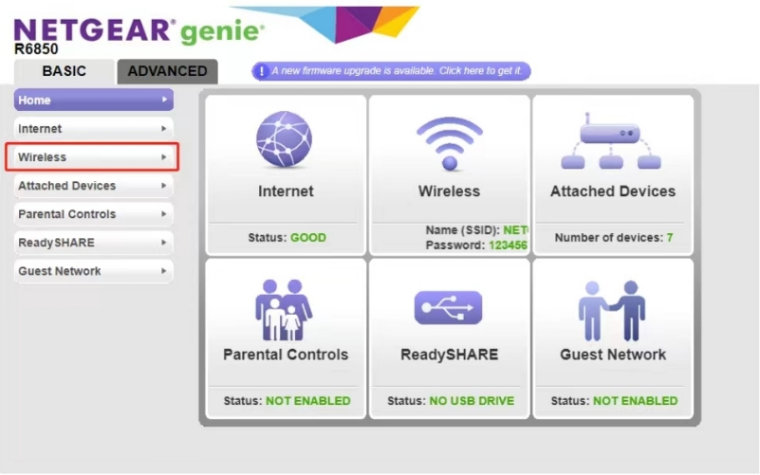Viewport: 760px width, 475px height.
Task: Expand the Attached Devices sidebar arrow
Action: (x=164, y=186)
